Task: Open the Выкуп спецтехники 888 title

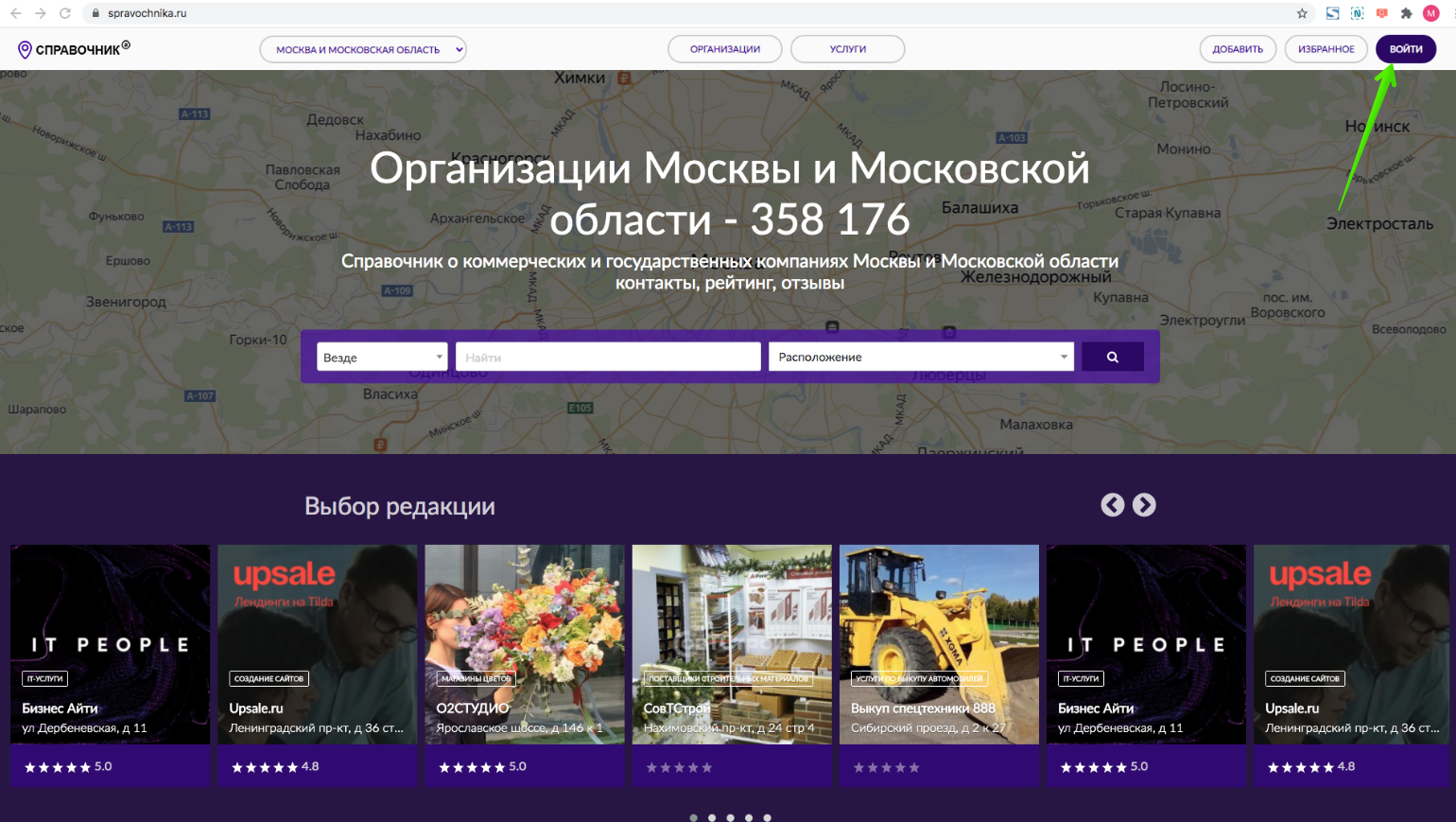Action: pos(923,708)
